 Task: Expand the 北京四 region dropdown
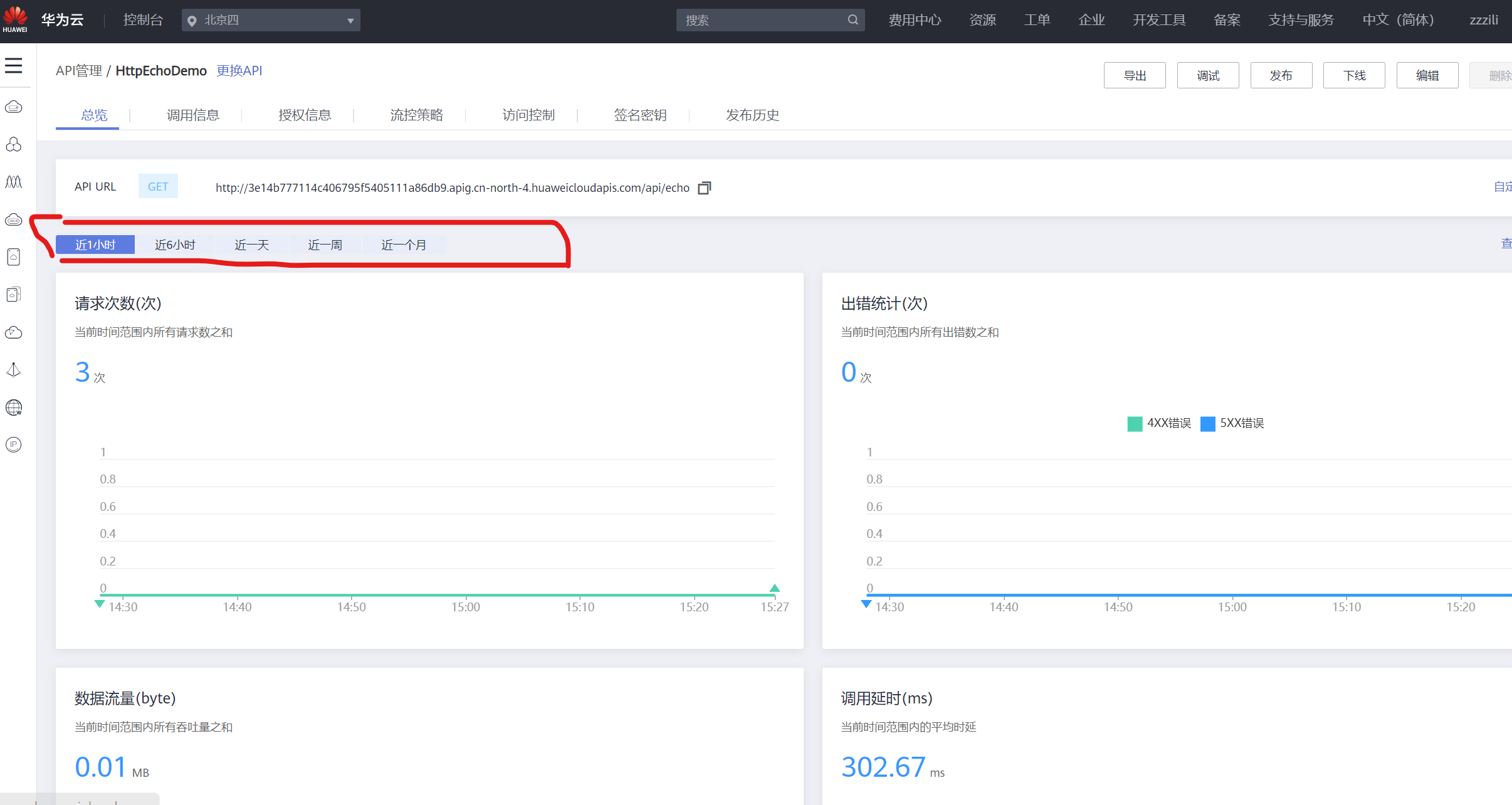pos(271,20)
